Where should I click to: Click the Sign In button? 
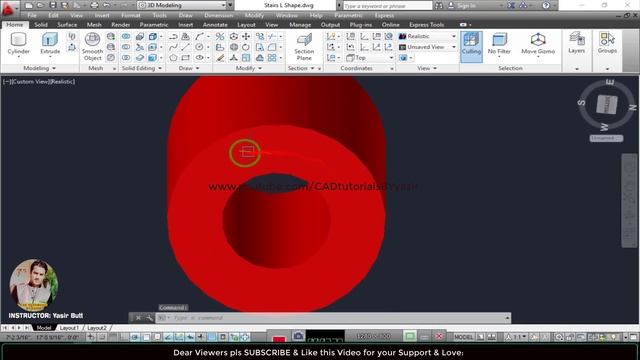(462, 5)
